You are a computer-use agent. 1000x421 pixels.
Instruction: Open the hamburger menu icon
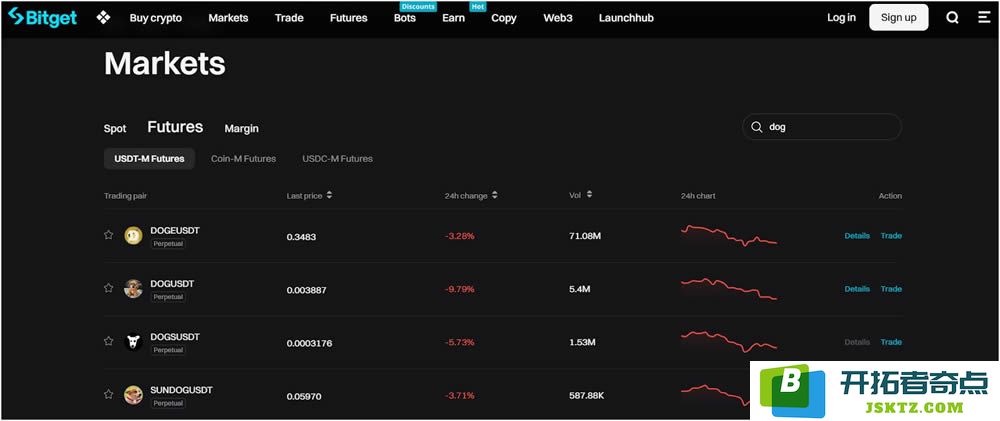984,18
